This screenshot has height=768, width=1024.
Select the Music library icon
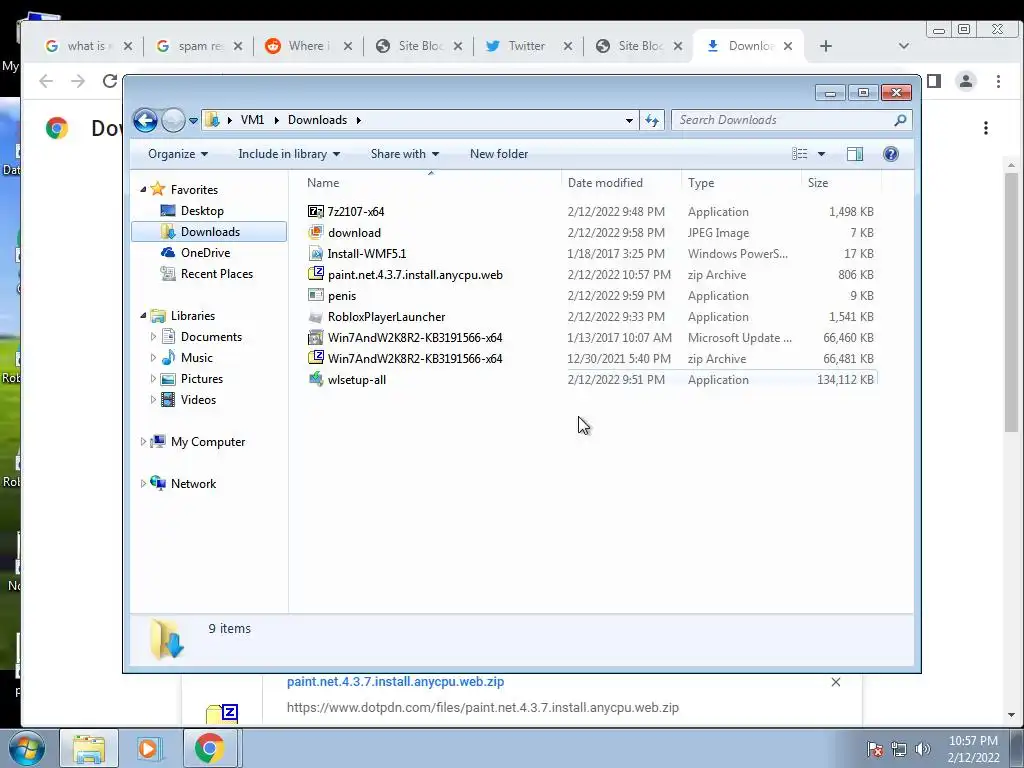168,358
